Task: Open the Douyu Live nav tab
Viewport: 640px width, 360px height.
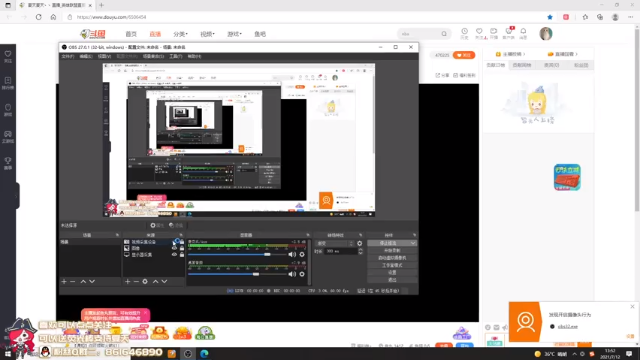Action: tap(155, 34)
